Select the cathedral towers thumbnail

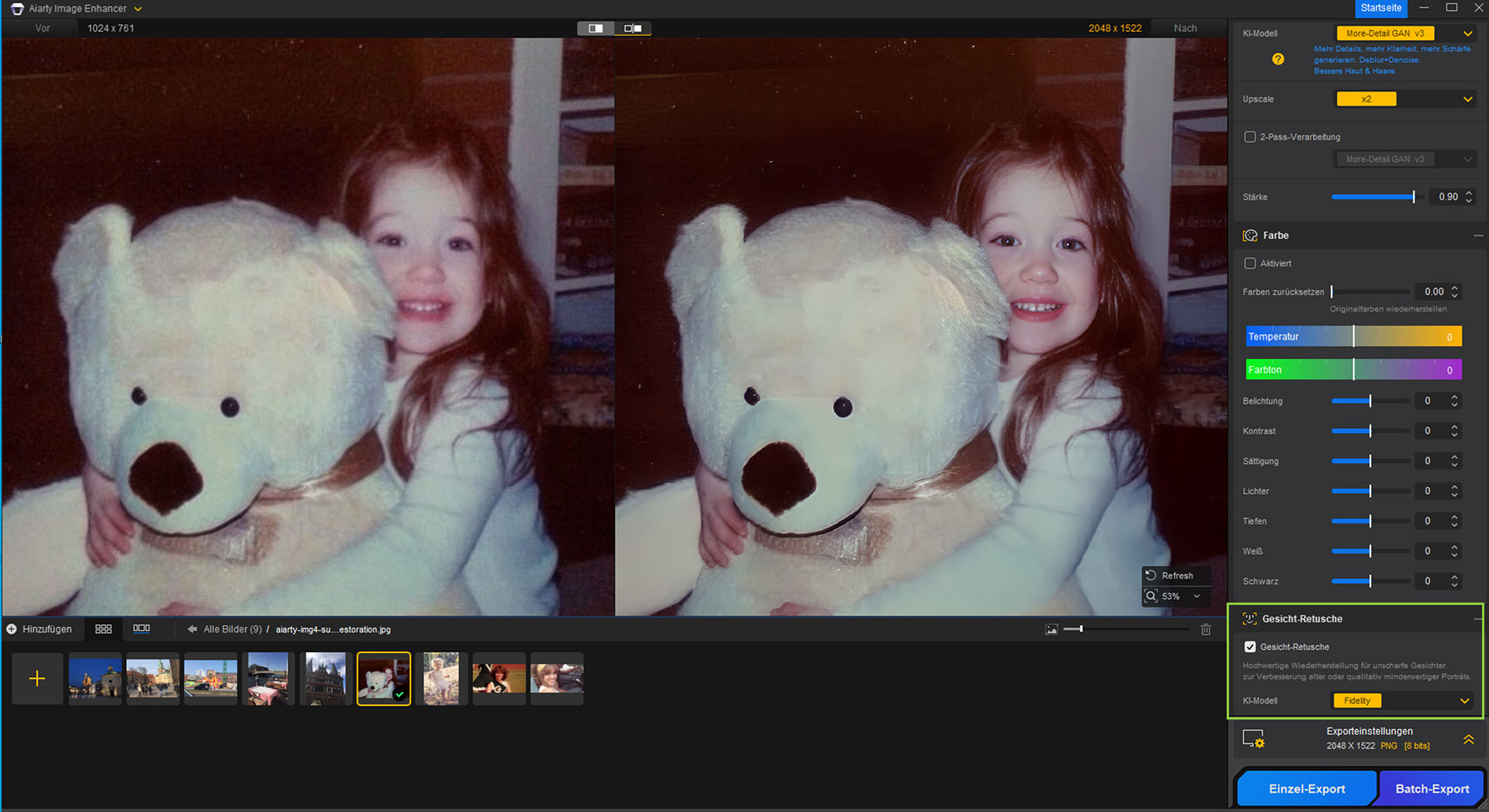tap(326, 679)
